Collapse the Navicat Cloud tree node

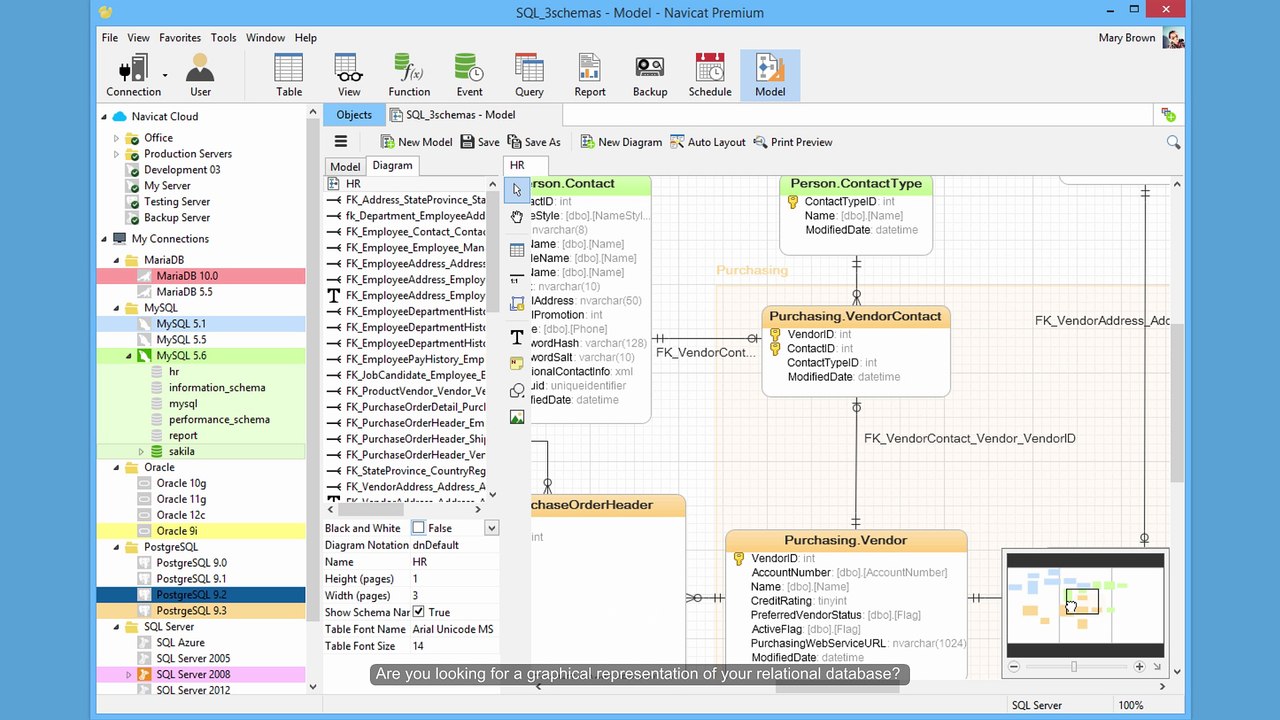104,117
